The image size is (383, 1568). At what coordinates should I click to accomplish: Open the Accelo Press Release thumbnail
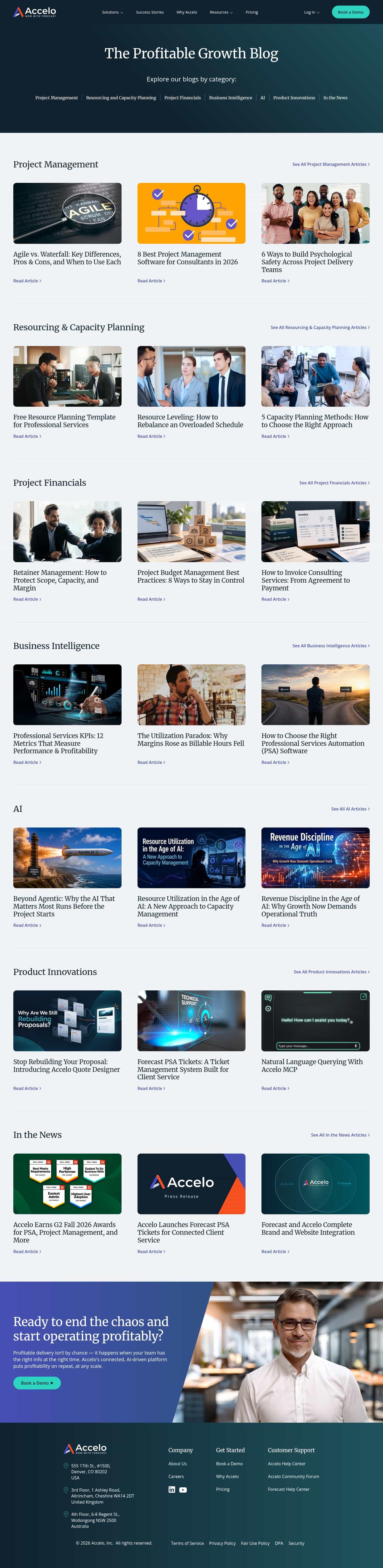[191, 1184]
